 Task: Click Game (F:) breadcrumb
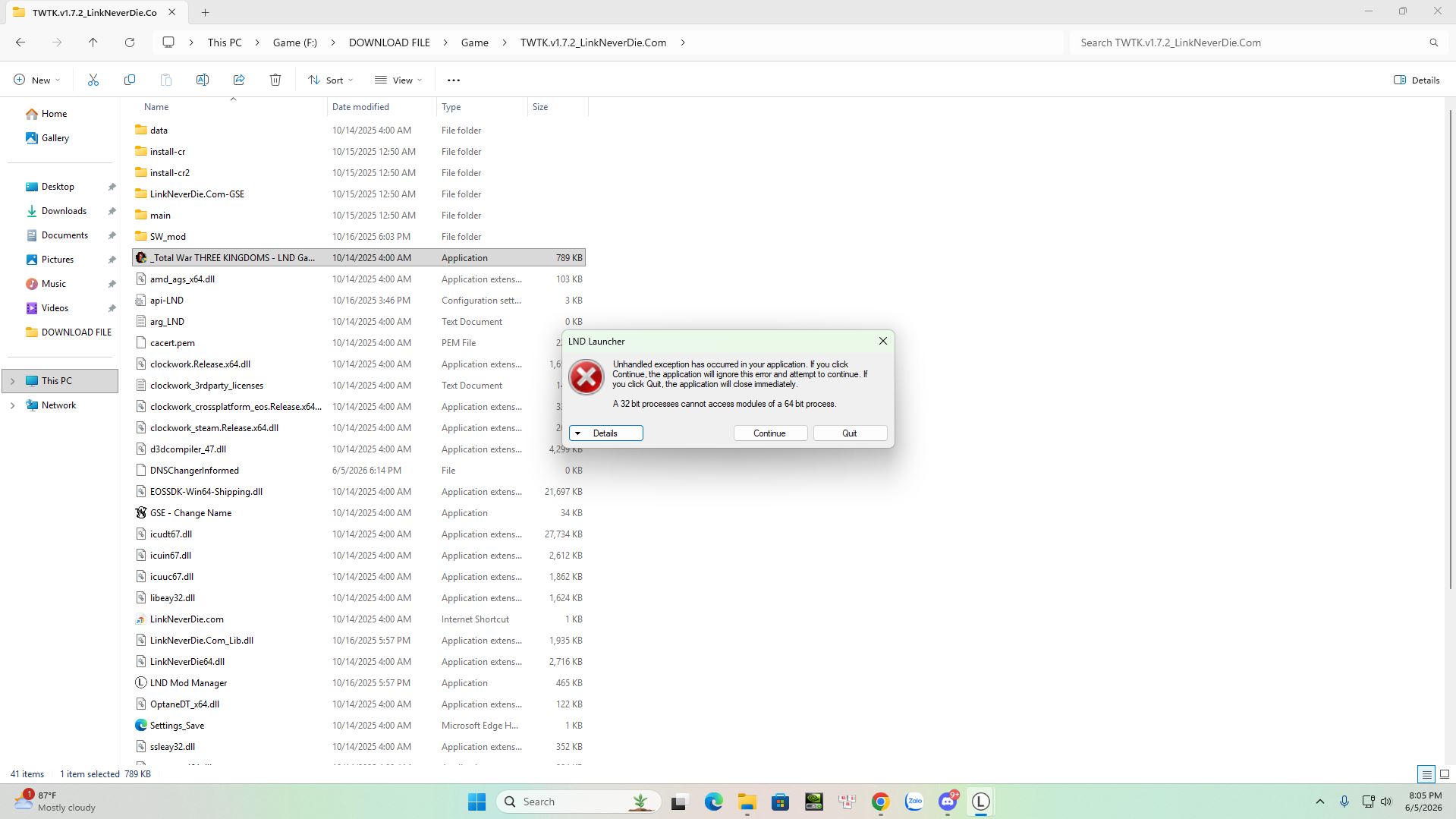tap(295, 43)
